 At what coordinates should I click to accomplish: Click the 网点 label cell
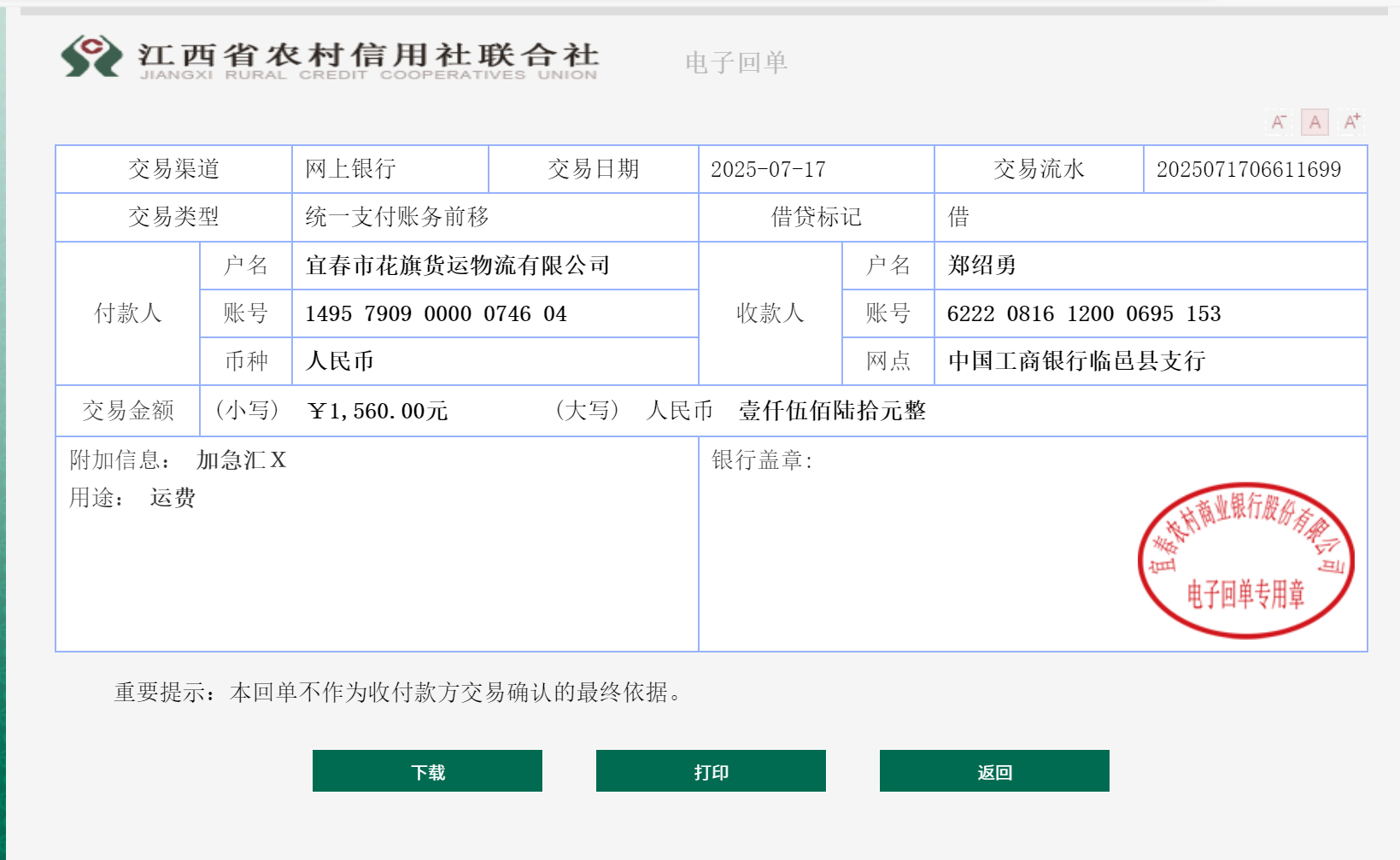[x=888, y=361]
